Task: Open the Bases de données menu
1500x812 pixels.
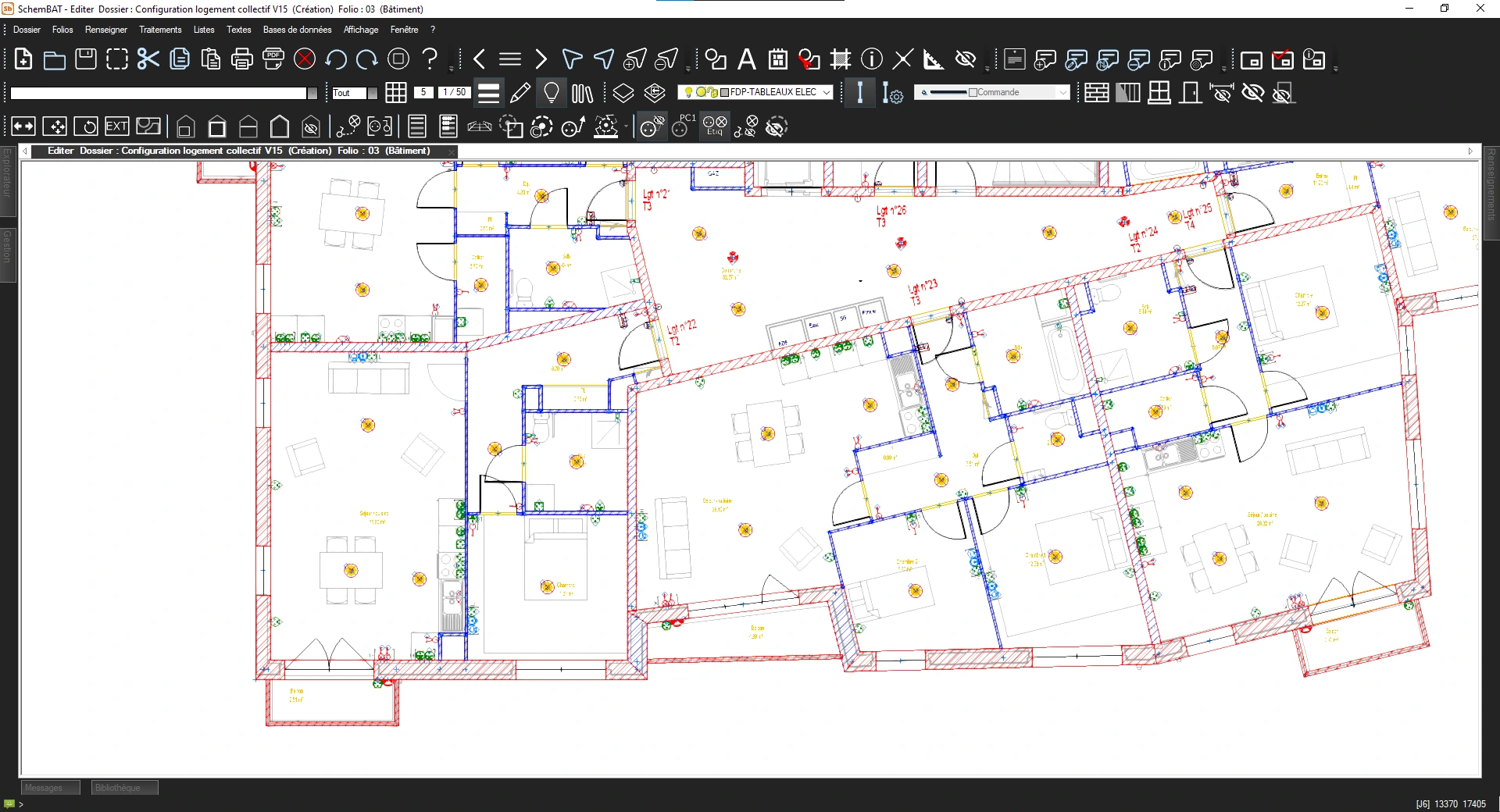Action: [x=297, y=30]
